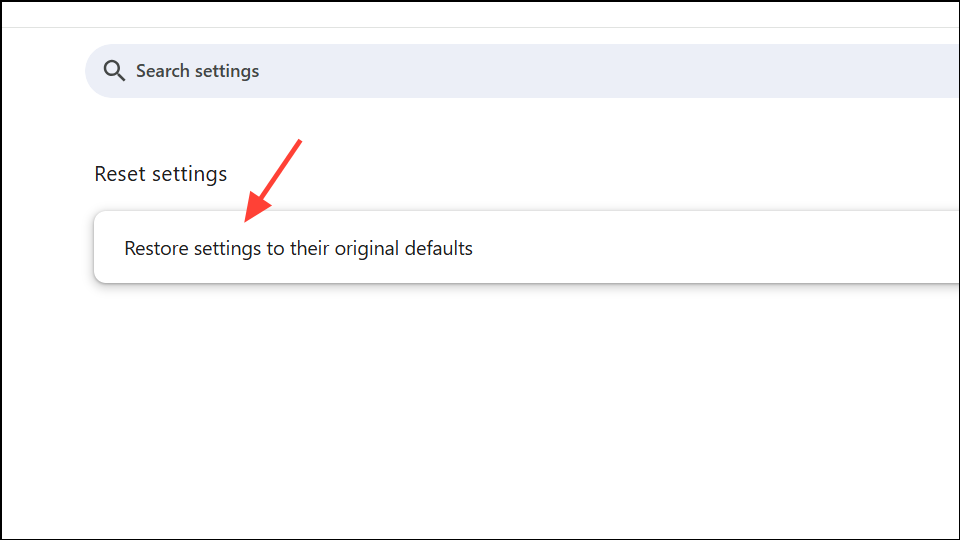Focus the Search settings field

point(522,71)
